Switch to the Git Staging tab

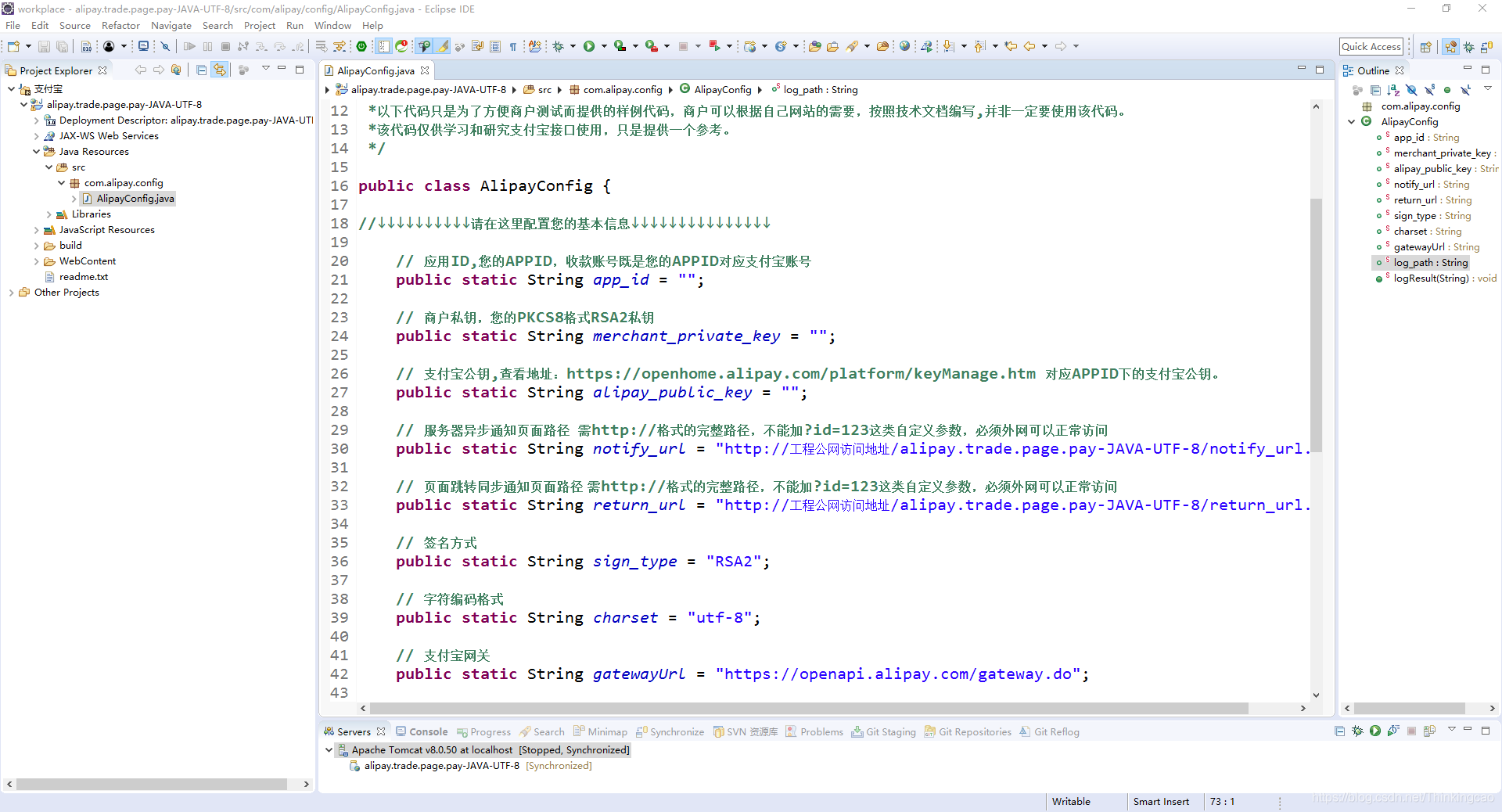(884, 731)
